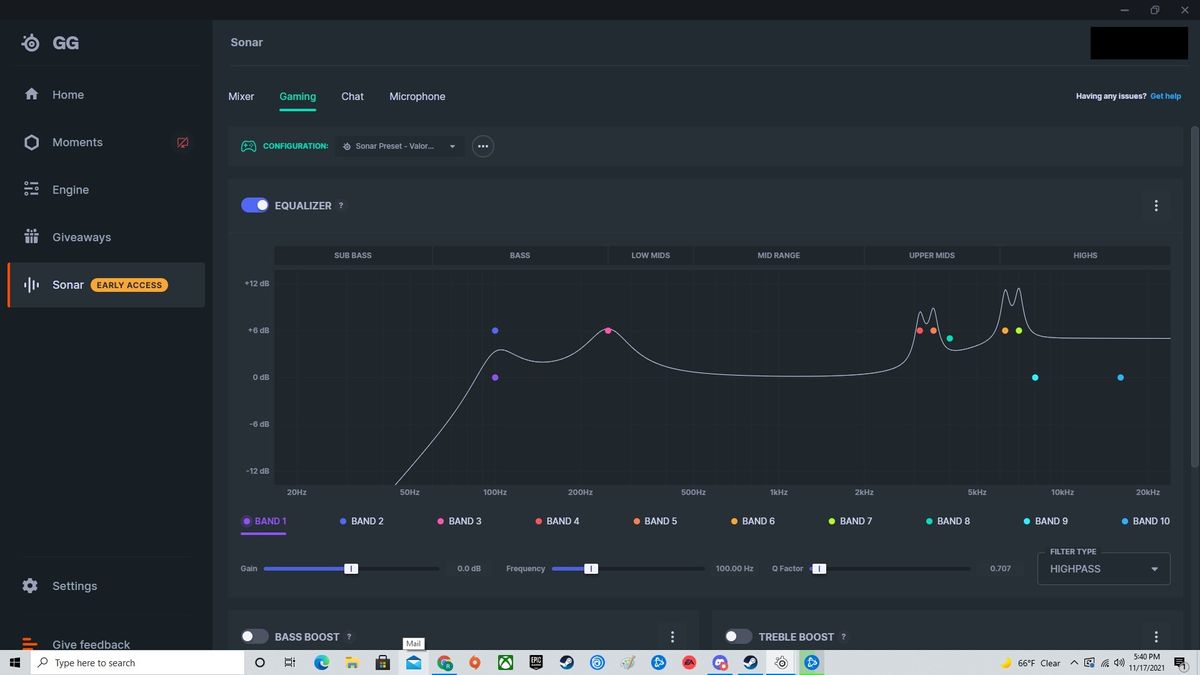Switch to the Chat tab
The image size is (1200, 675).
coord(352,97)
